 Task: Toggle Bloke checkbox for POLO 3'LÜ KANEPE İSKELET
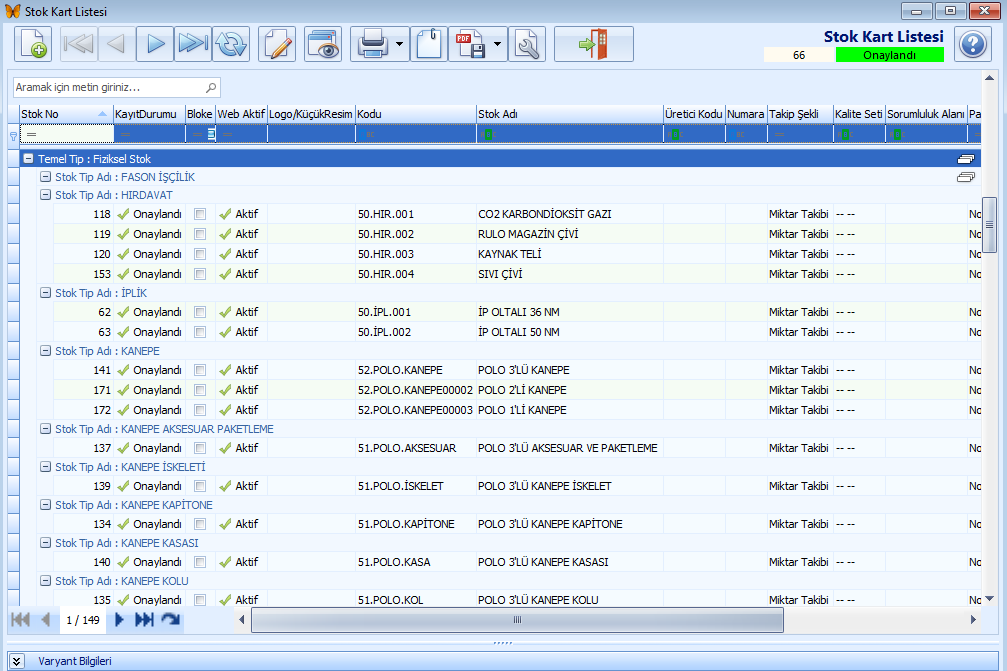[200, 486]
